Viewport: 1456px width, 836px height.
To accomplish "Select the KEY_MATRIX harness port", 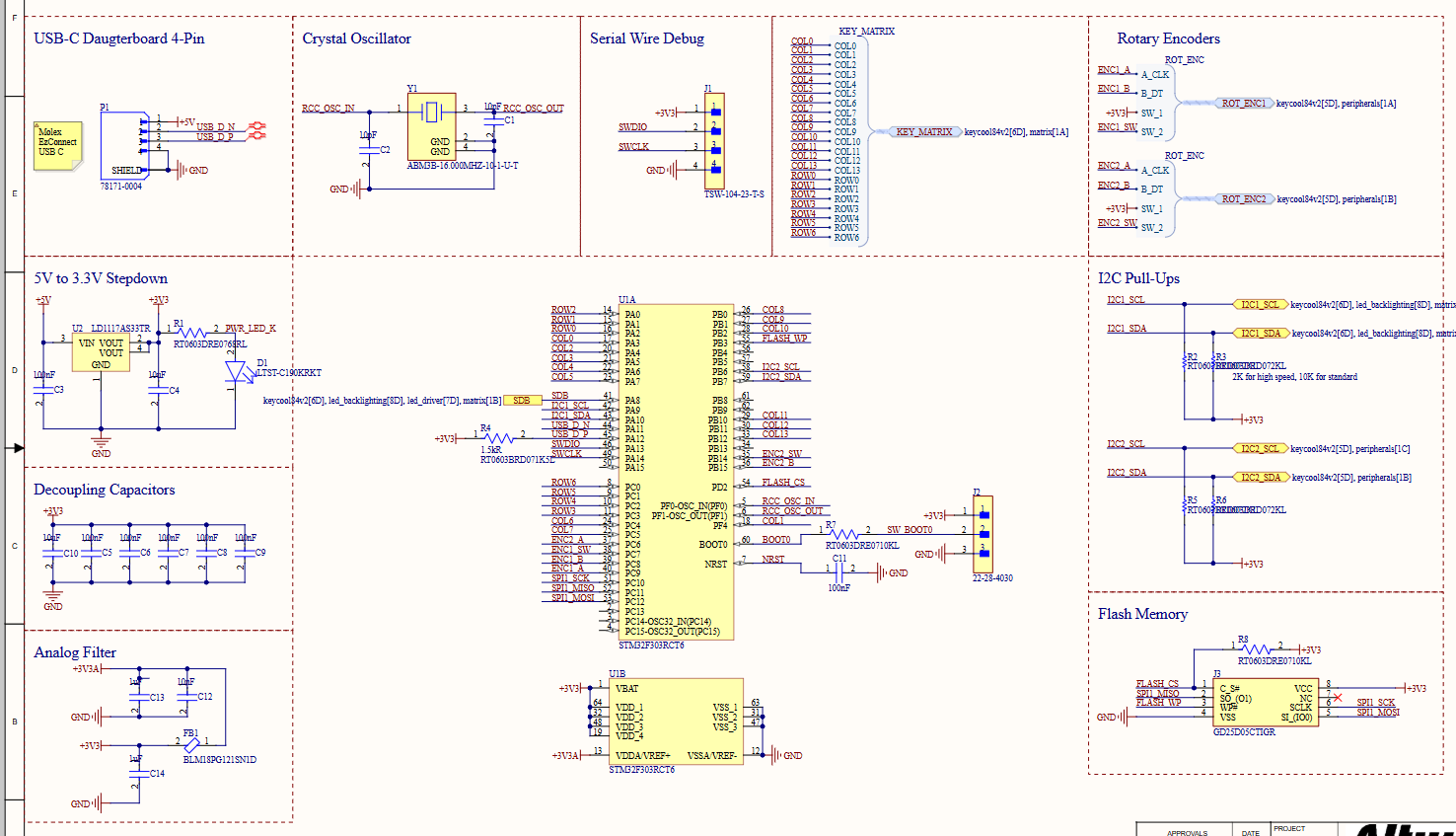I will [x=924, y=131].
